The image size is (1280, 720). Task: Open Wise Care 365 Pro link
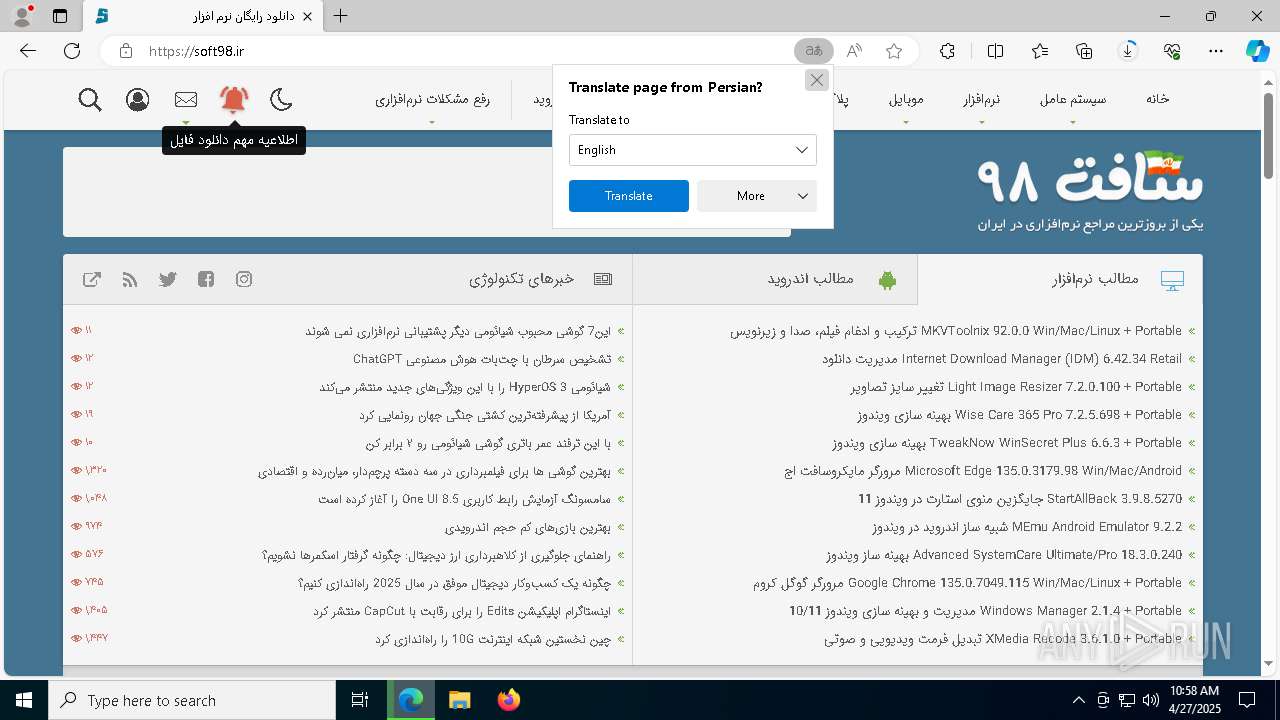(1019, 415)
